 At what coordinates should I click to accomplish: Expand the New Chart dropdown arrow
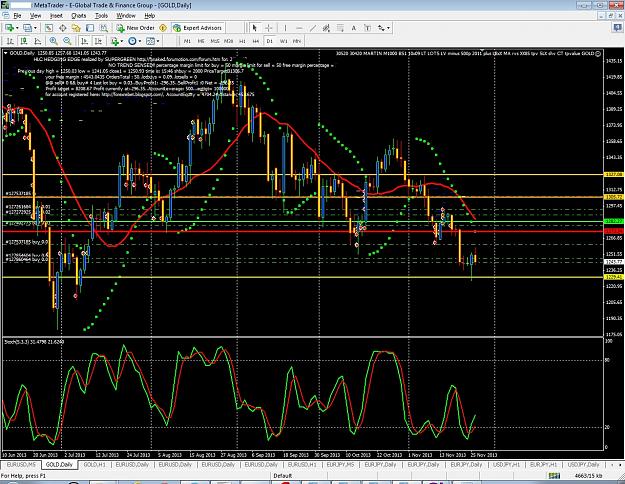[x=17, y=28]
